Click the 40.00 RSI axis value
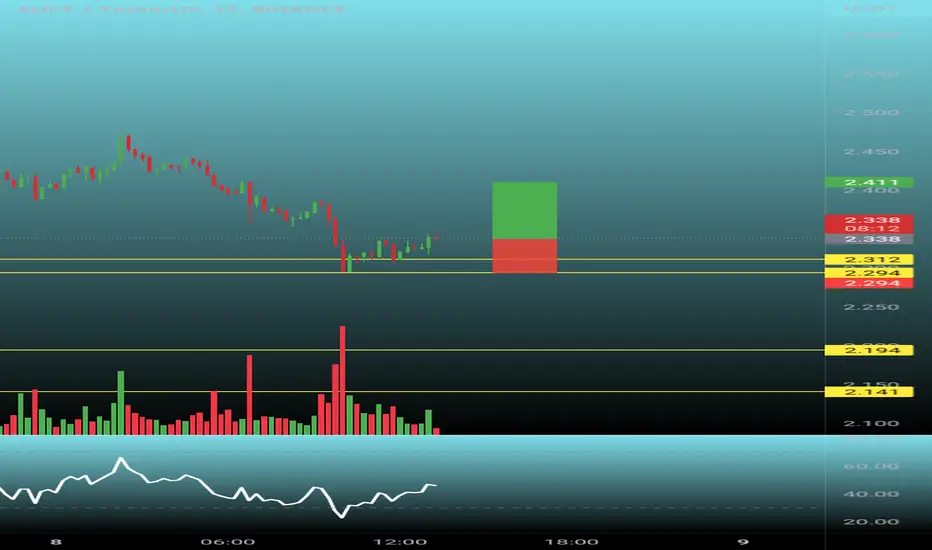Screen dimensions: 932x550 click(x=871, y=494)
